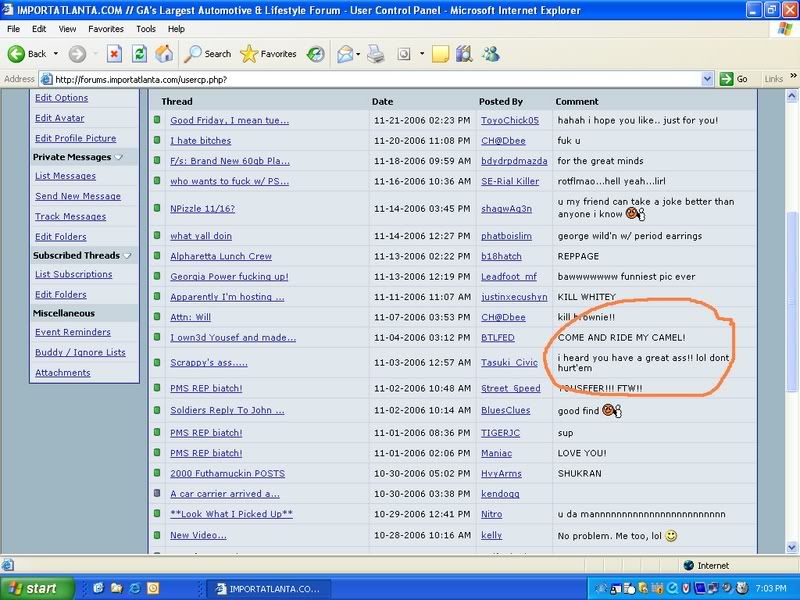
Task: Collapse the Subscribed Threads section
Action: coord(127,255)
